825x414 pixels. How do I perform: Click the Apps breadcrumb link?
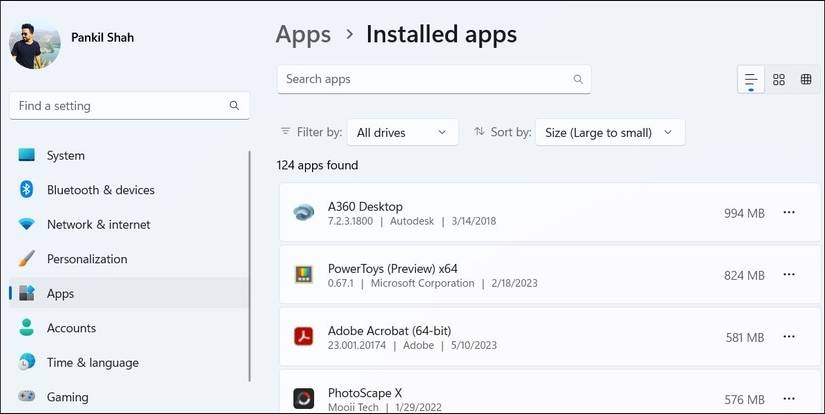(303, 35)
